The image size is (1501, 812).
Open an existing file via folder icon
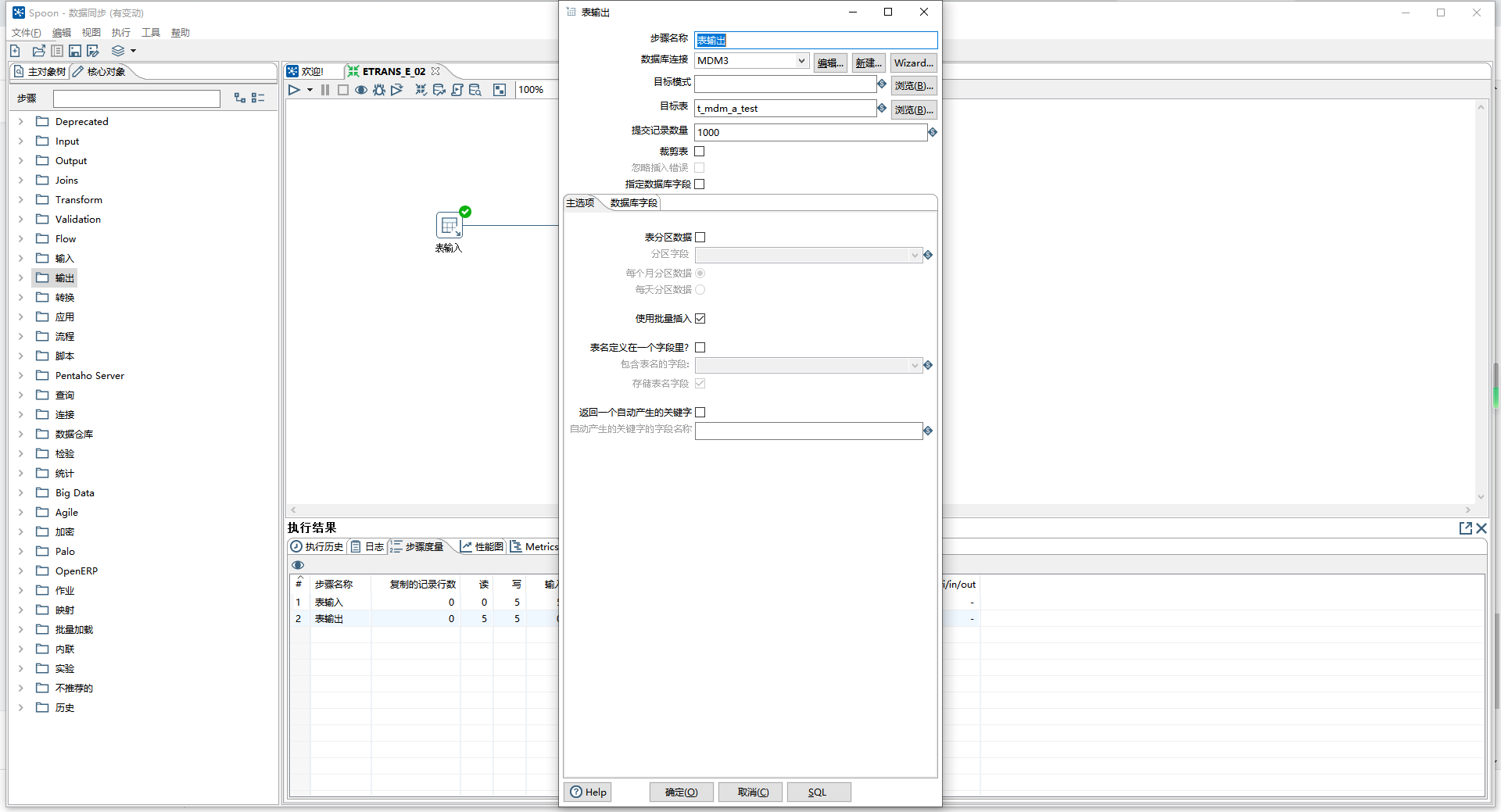point(38,50)
